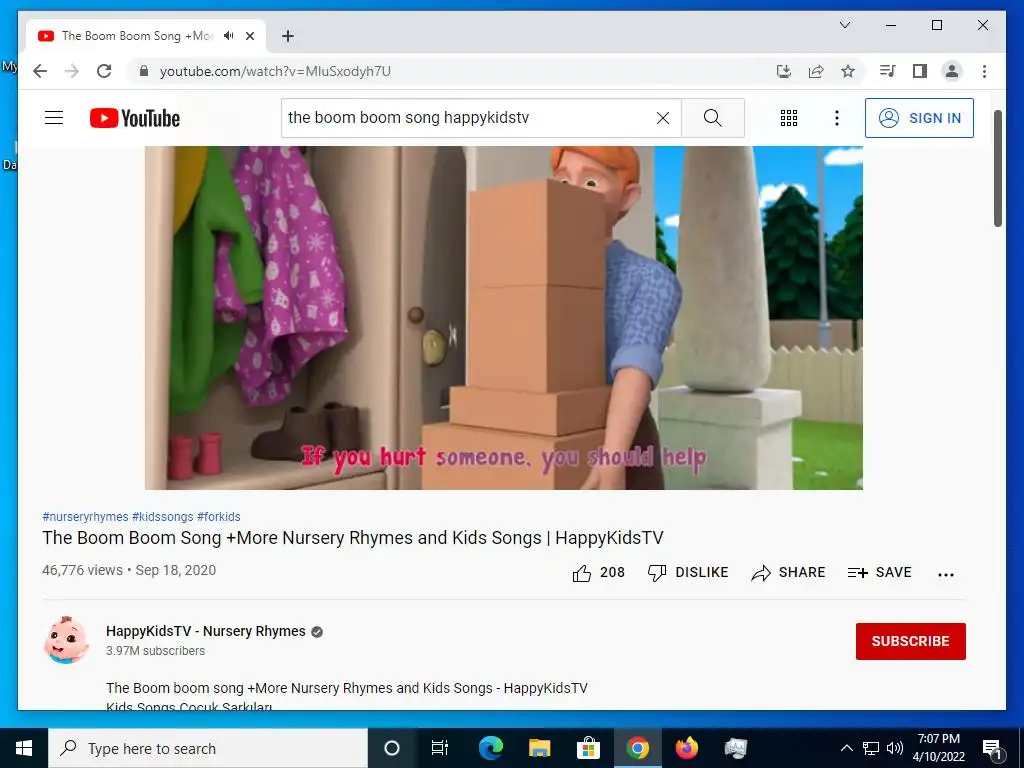Mute the tab via speaker icon
This screenshot has height=768, width=1024.
(229, 36)
